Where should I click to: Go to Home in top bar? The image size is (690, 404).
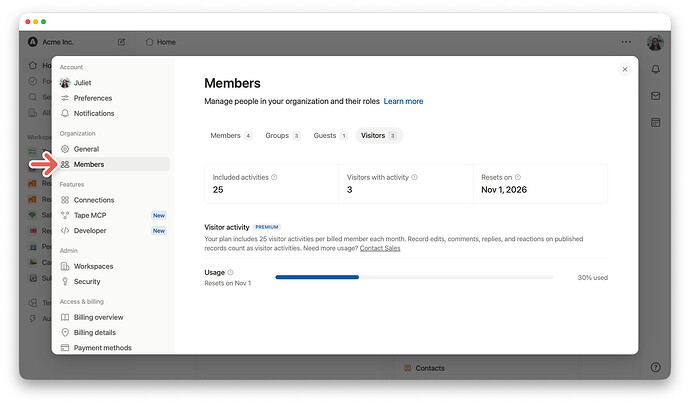pos(161,42)
